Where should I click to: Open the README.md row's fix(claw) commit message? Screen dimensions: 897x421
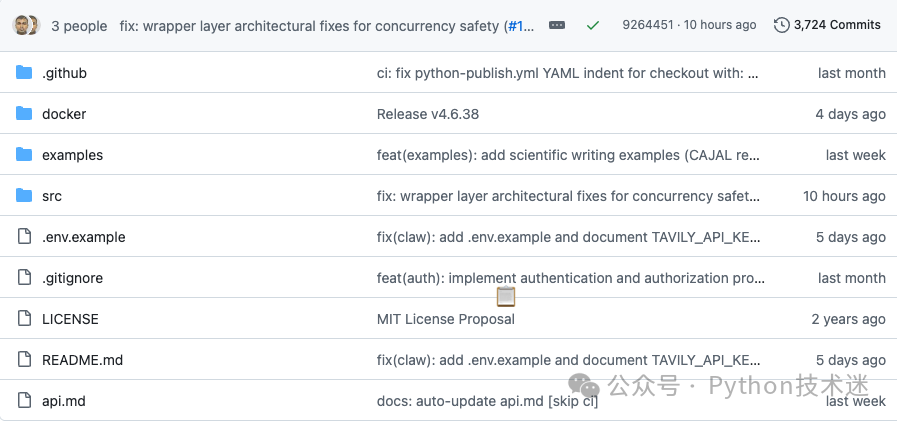[569, 360]
